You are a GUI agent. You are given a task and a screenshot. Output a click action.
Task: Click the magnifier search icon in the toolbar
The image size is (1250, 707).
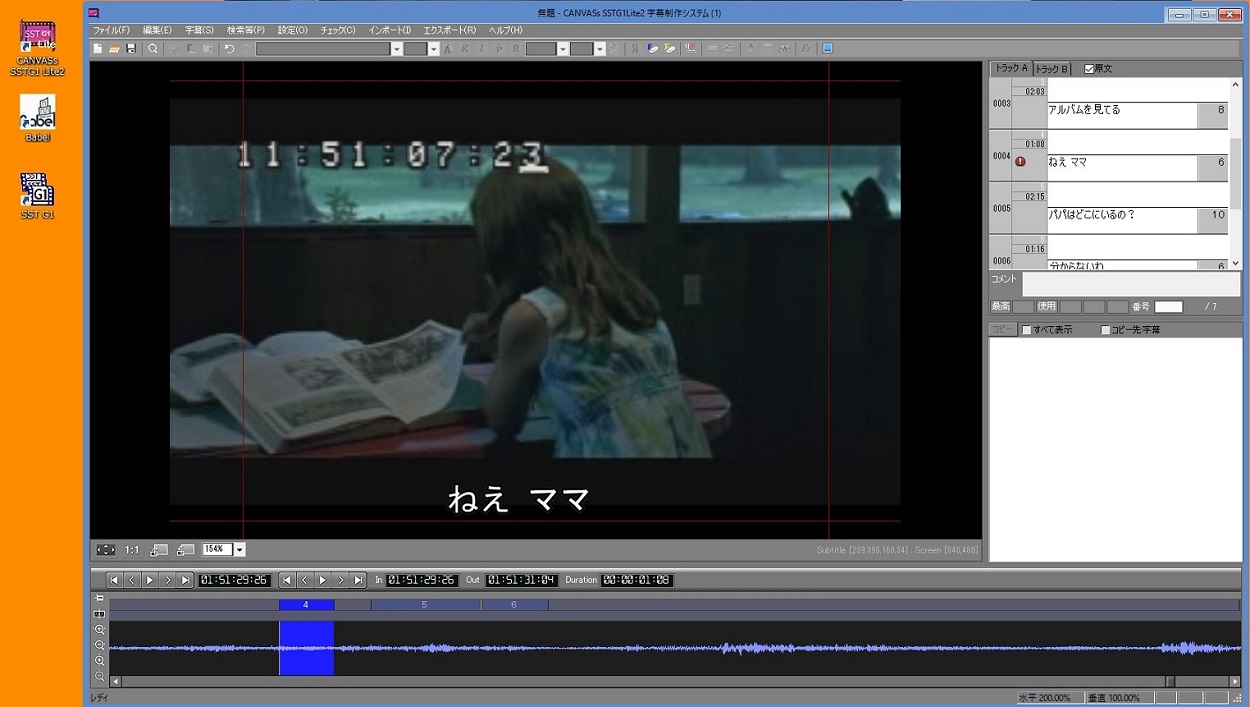(x=153, y=48)
